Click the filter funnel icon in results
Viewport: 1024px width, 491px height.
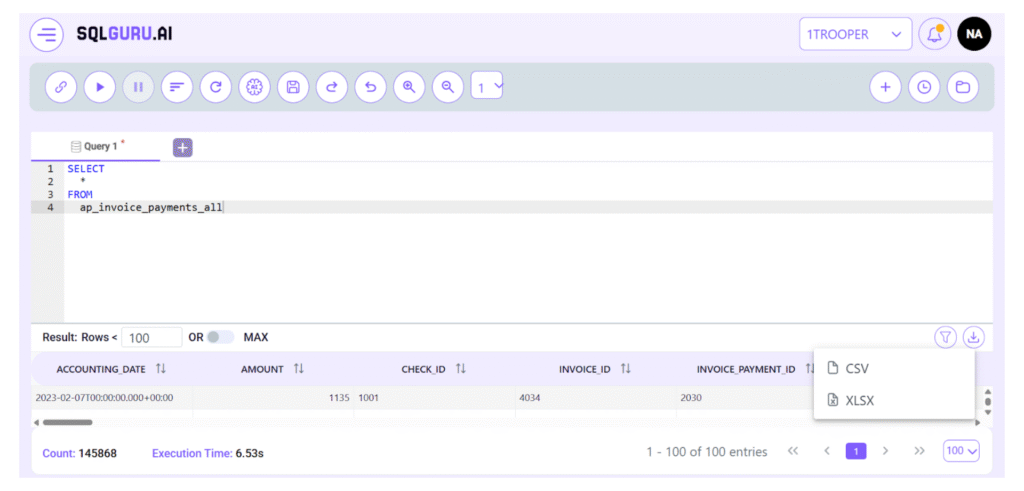945,337
